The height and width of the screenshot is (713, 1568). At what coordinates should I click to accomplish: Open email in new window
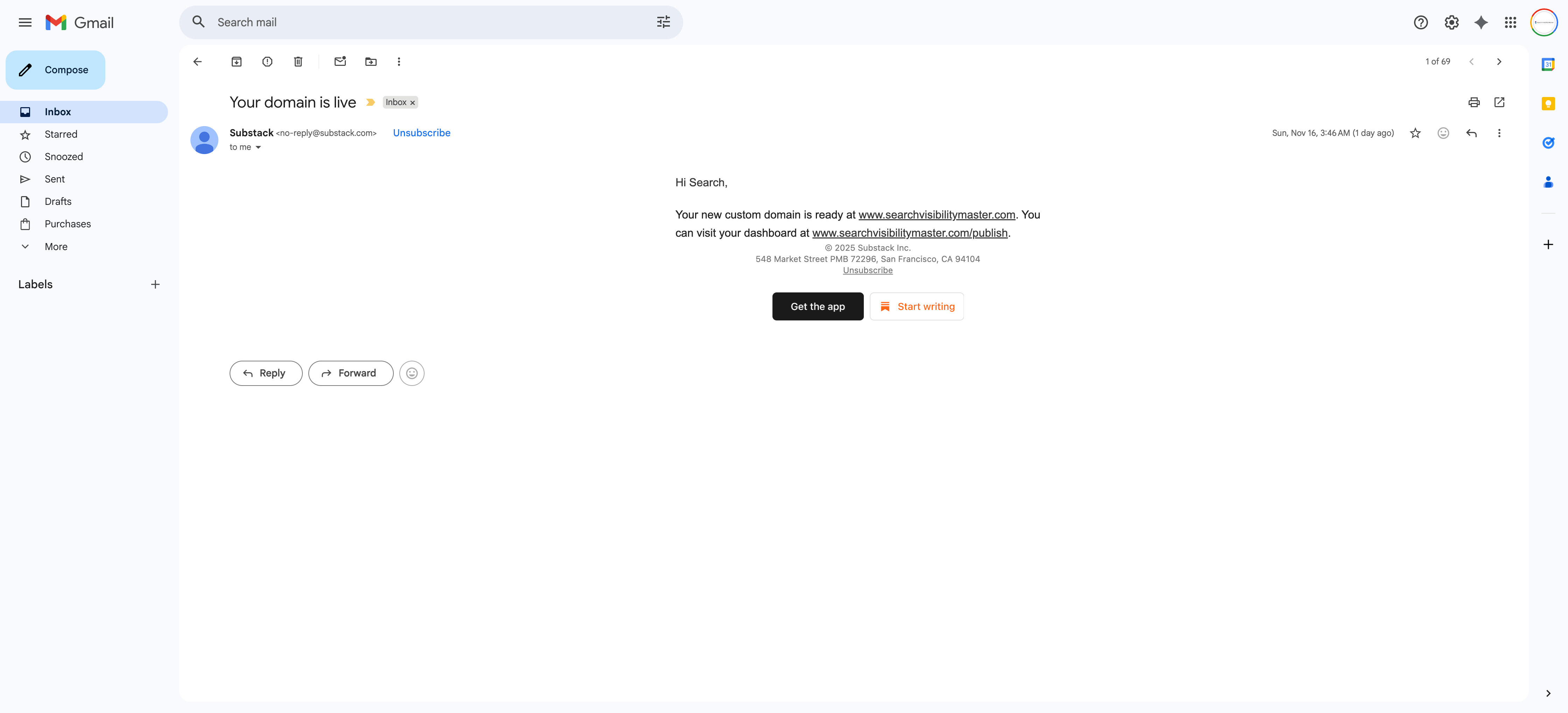(1499, 102)
